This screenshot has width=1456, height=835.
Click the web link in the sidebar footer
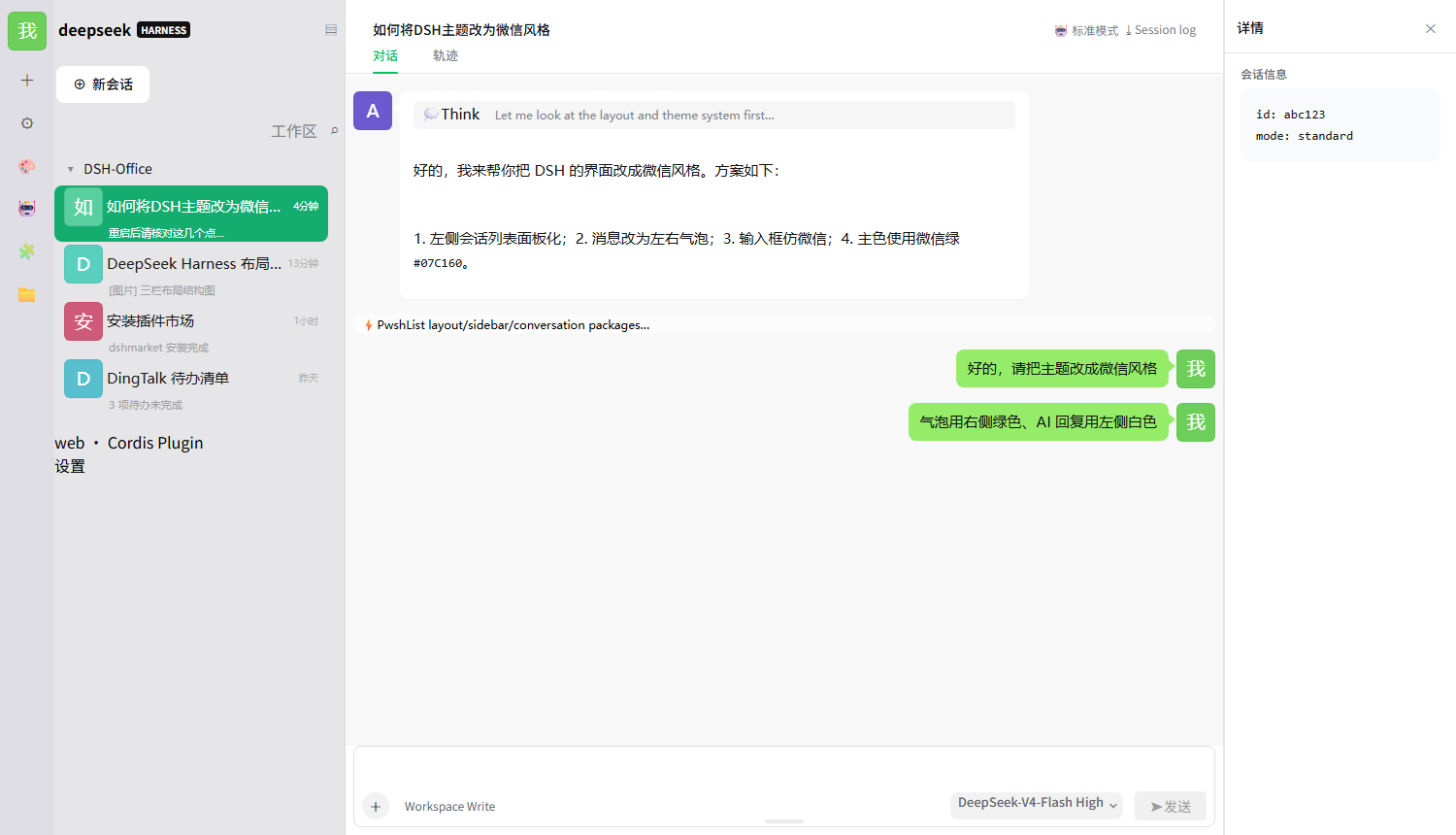[x=70, y=443]
